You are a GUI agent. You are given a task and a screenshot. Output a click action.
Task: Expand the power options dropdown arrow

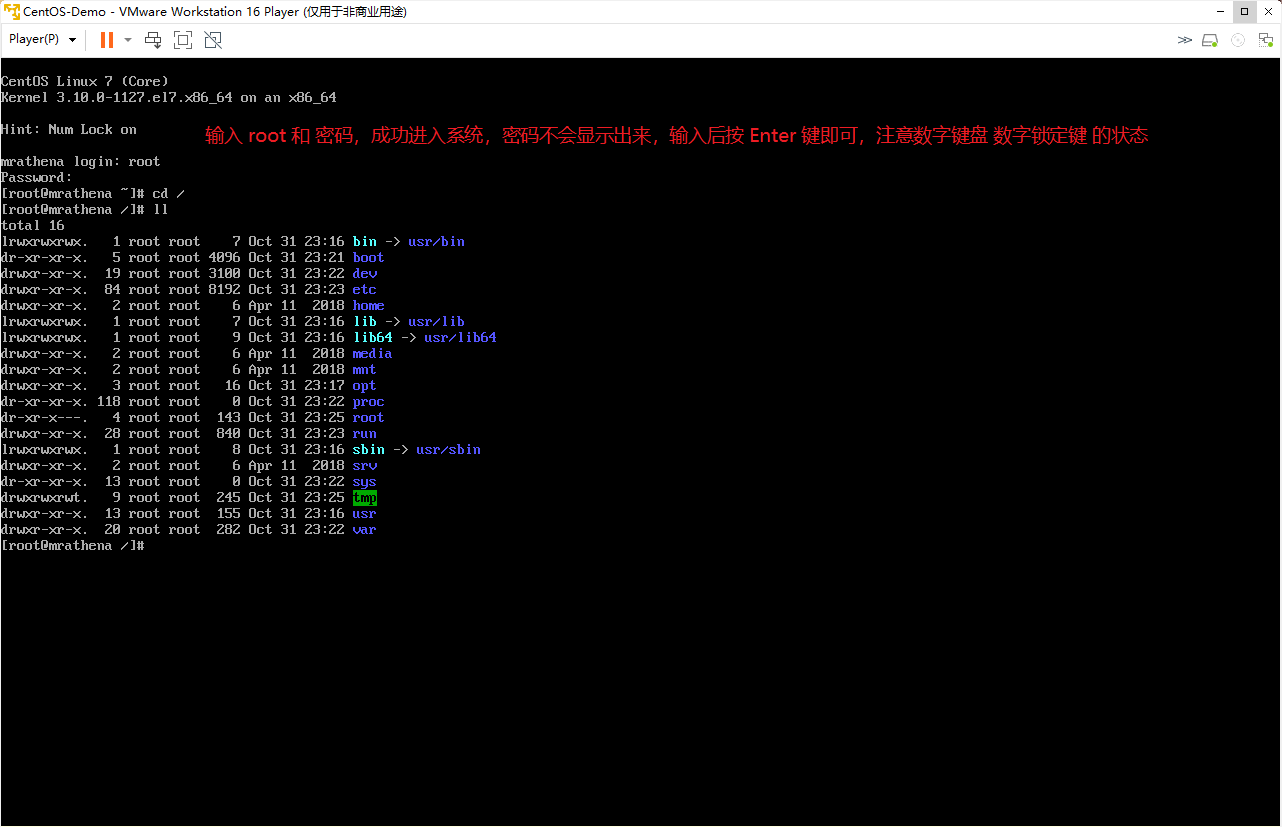(128, 40)
